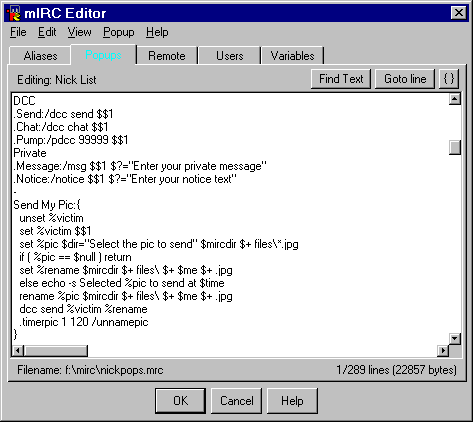This screenshot has width=473, height=422.
Task: Click the 'set %rename $mircdir' line
Action: [x=126, y=270]
